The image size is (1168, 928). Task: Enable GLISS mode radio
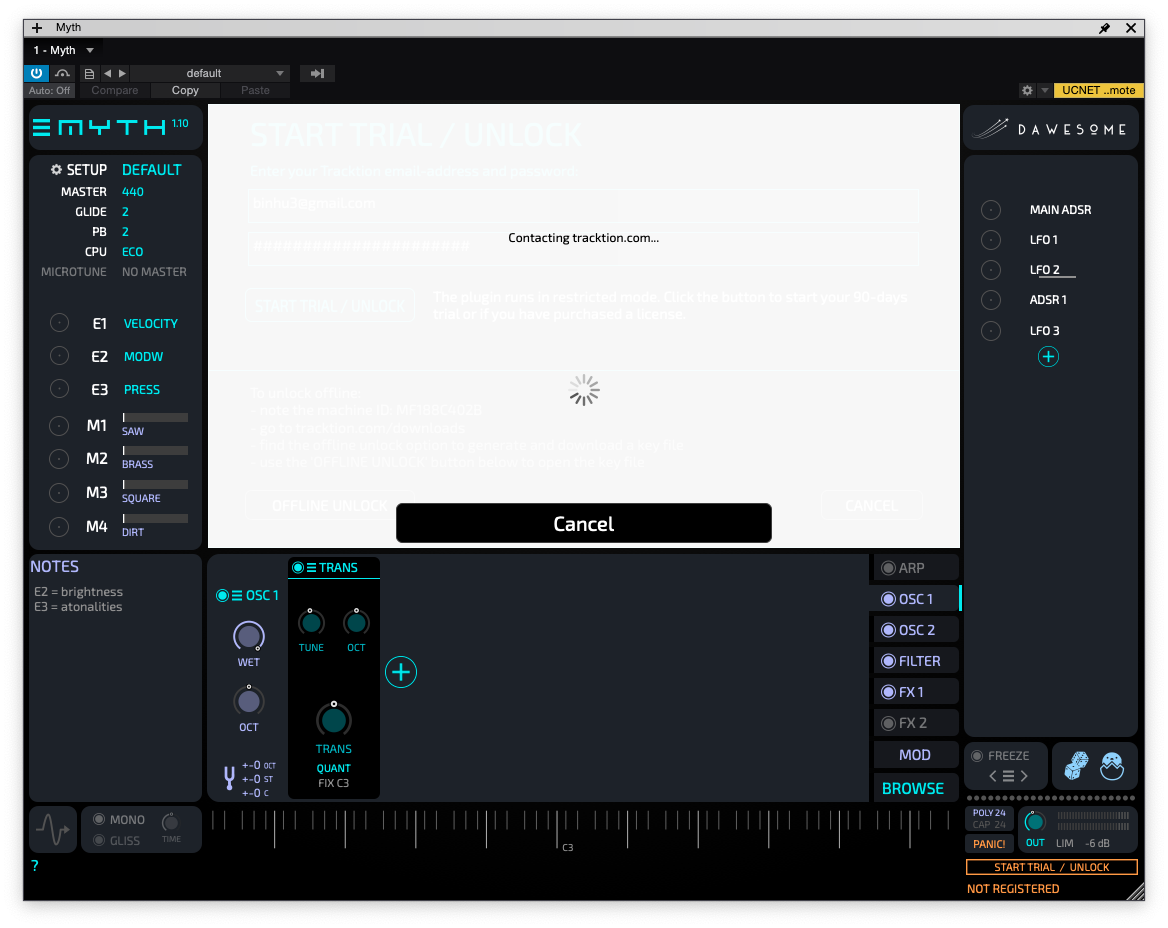click(98, 840)
